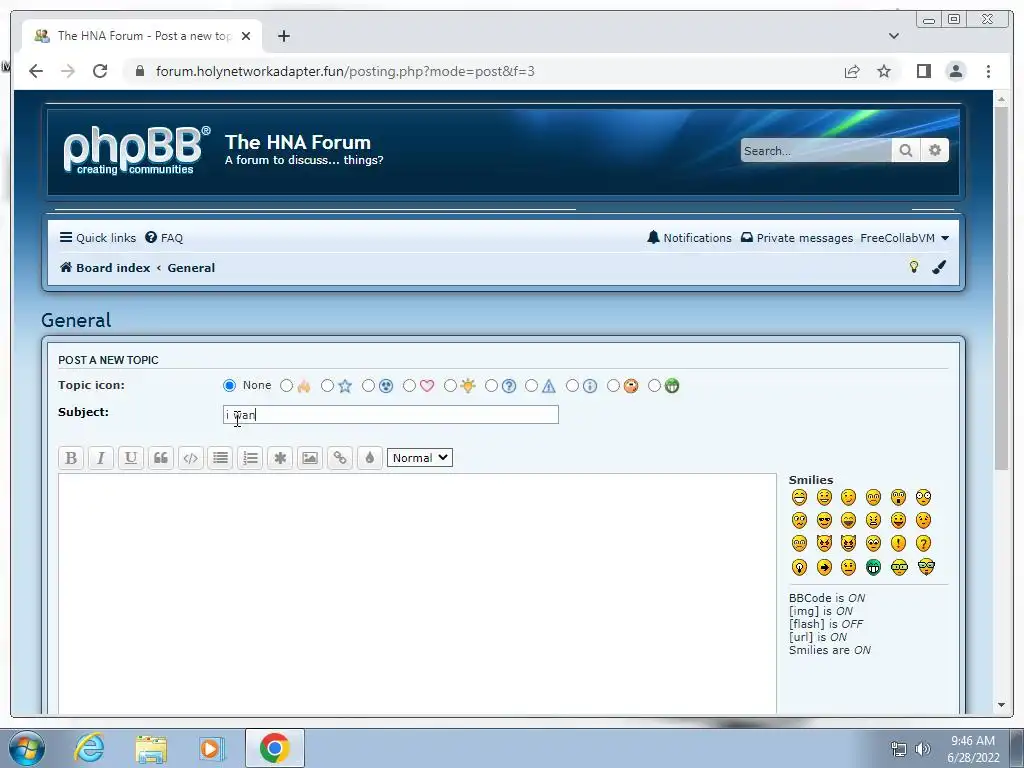Click the phpBB logo
This screenshot has height=768, width=1024.
point(136,150)
